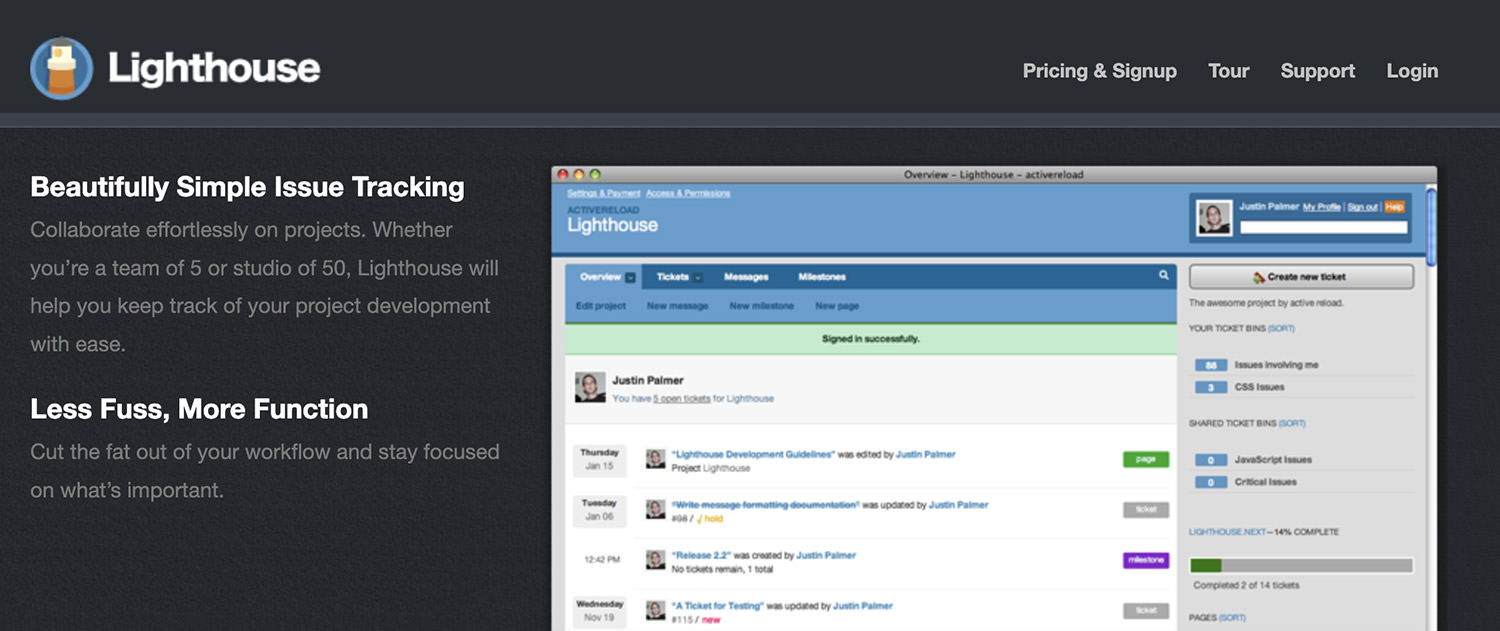1500x631 pixels.
Task: Open the Tour page
Action: point(1228,71)
